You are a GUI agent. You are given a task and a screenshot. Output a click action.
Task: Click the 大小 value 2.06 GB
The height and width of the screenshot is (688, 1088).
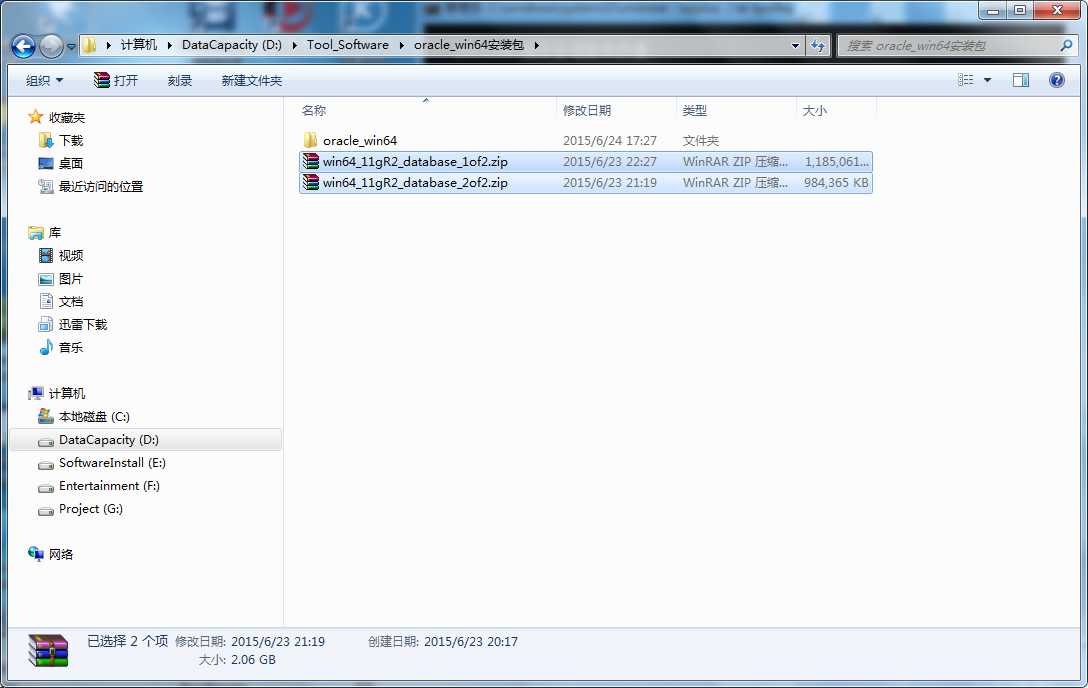pos(253,660)
